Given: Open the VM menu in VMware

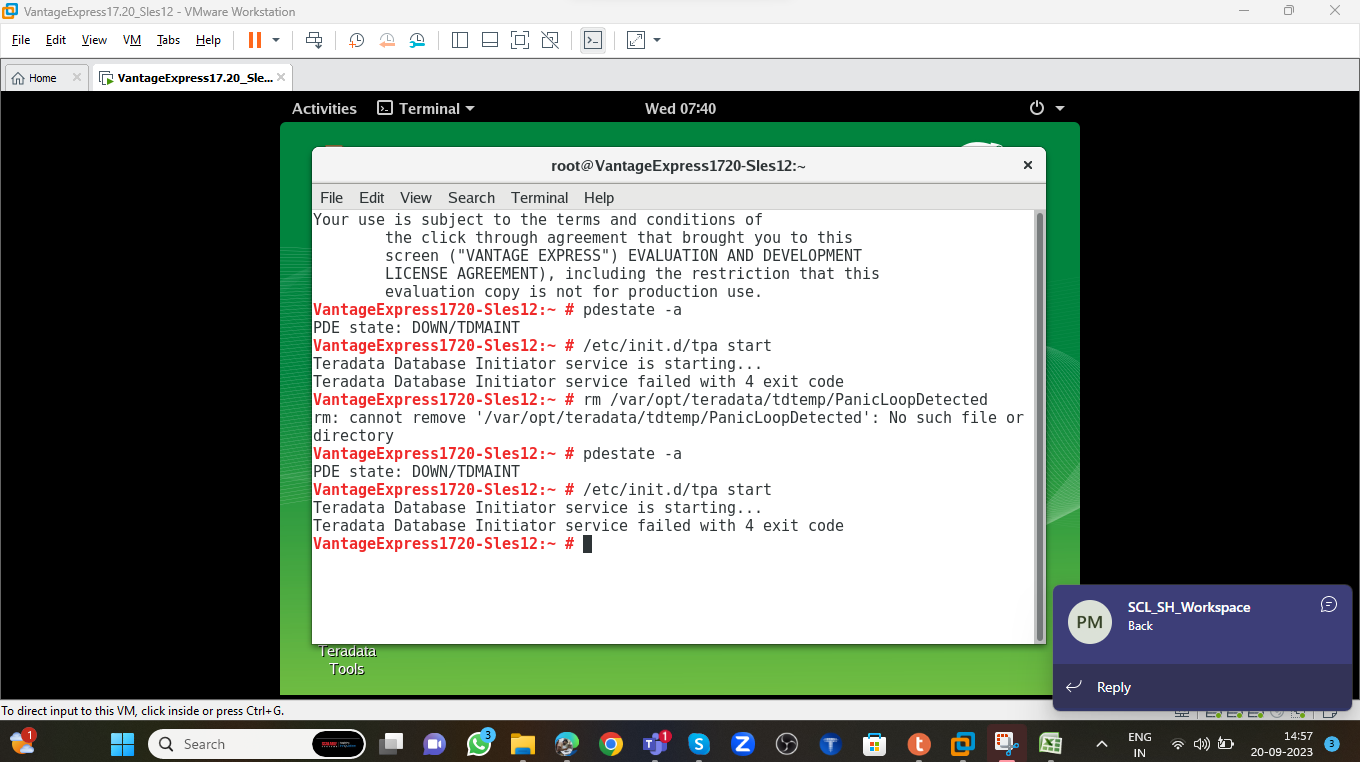Looking at the screenshot, I should (132, 40).
